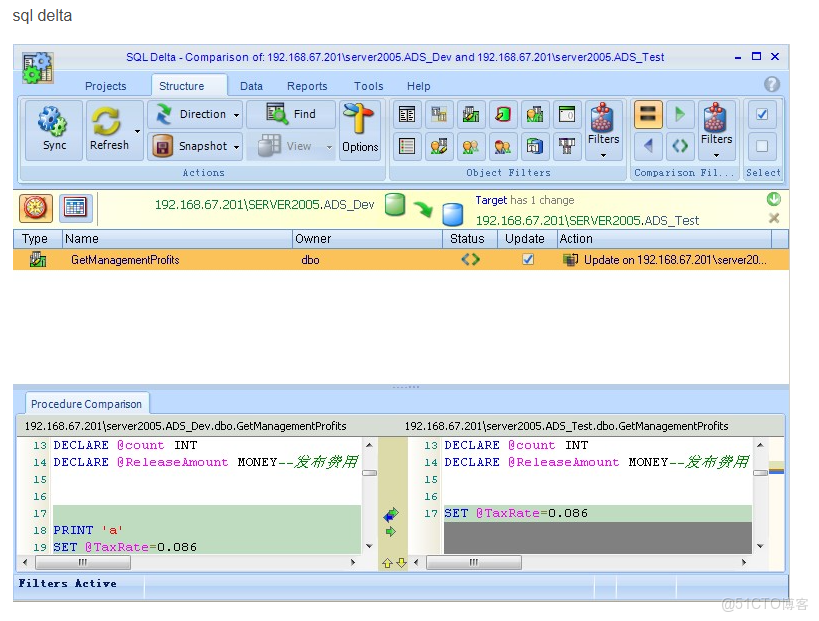
Task: Open the Reports menu
Action: (x=307, y=86)
